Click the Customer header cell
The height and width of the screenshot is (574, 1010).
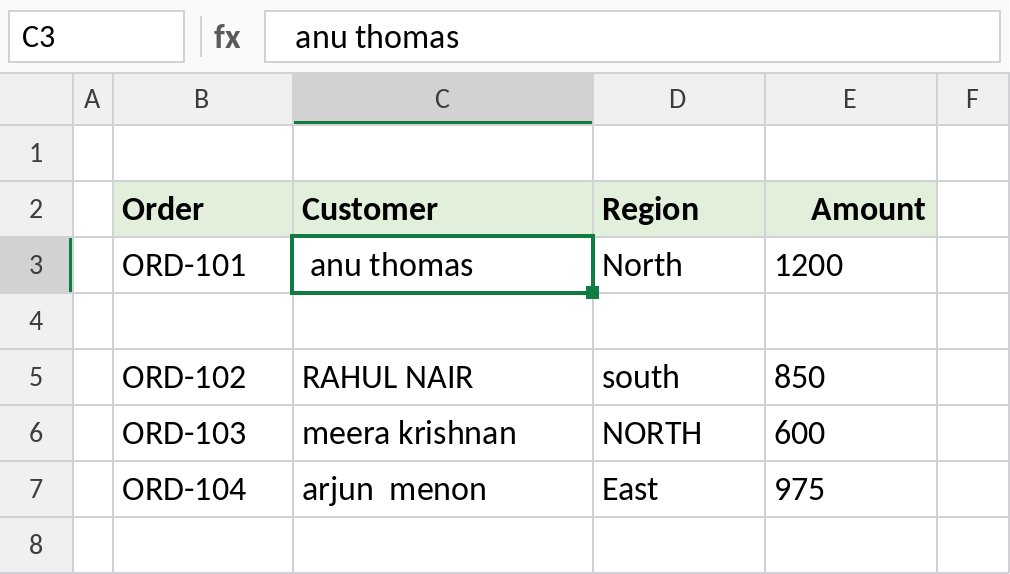pyautogui.click(x=443, y=209)
